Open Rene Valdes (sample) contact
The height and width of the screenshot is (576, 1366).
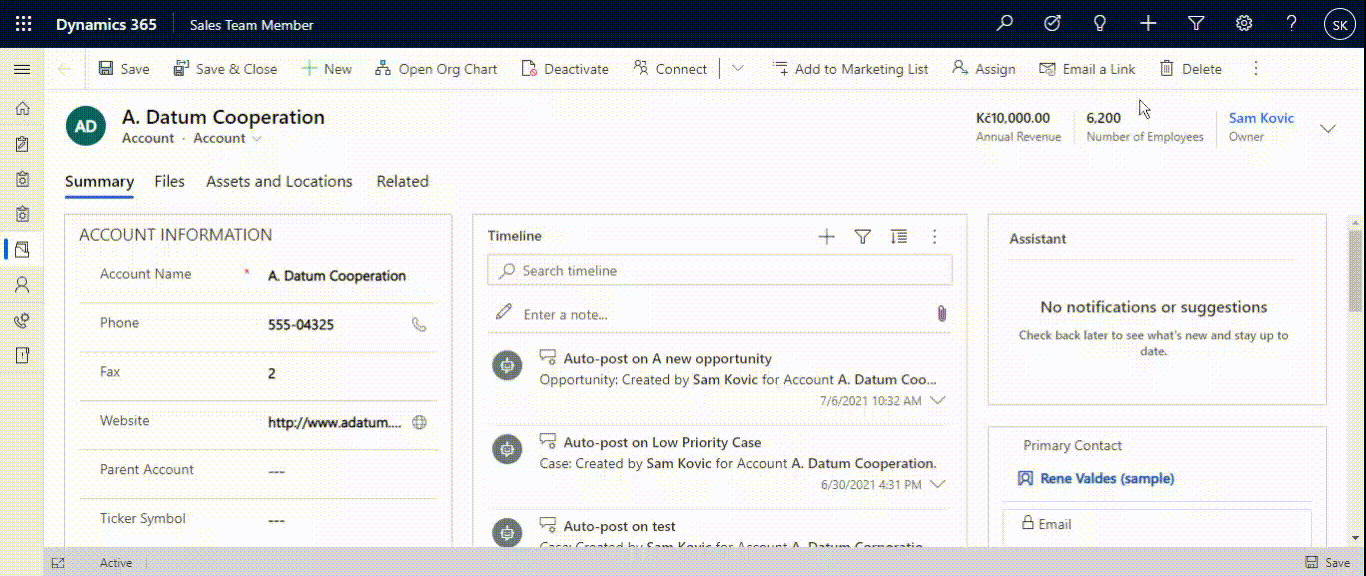[x=1107, y=479]
